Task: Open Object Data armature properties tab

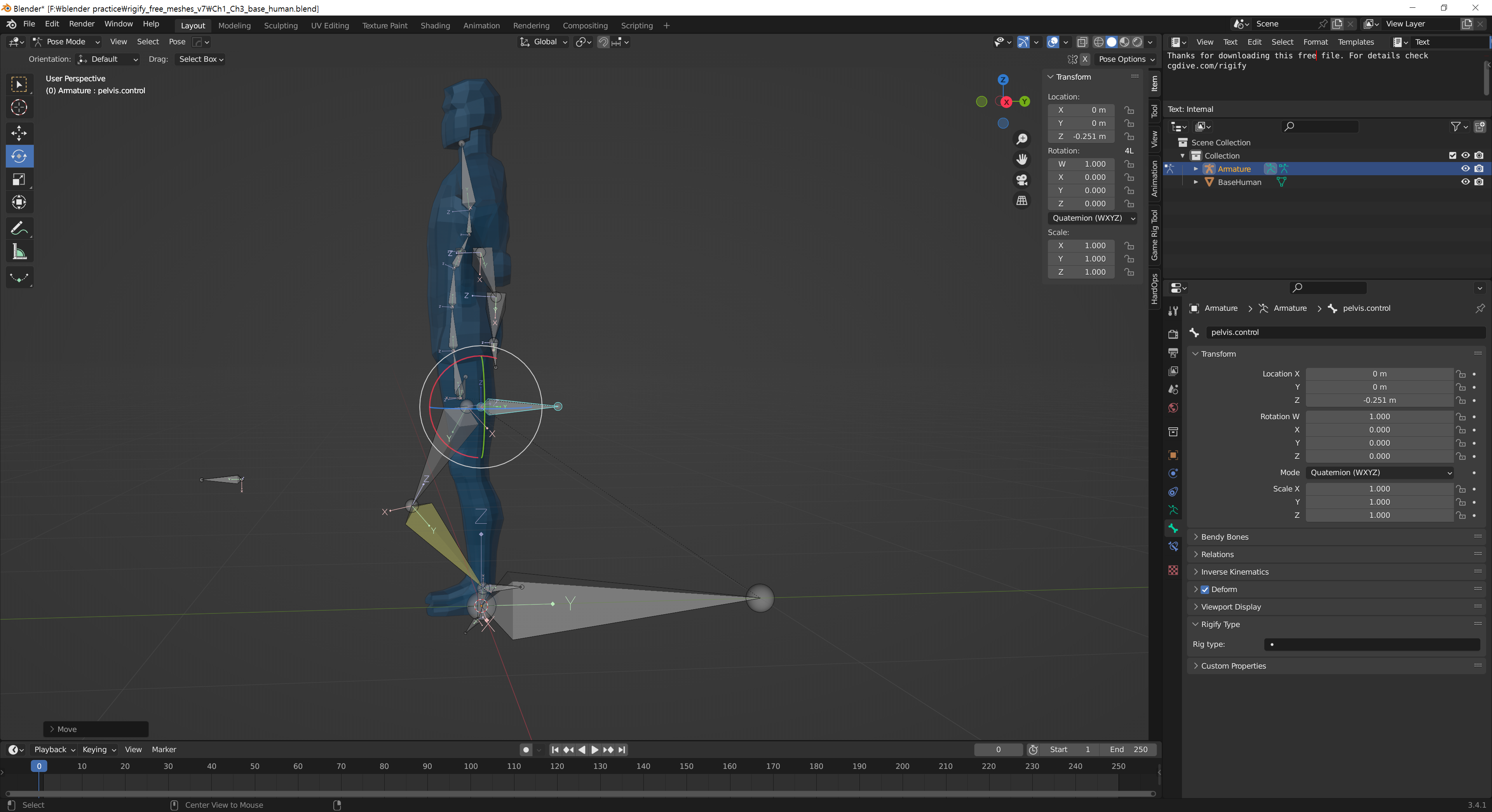Action: tap(1173, 510)
